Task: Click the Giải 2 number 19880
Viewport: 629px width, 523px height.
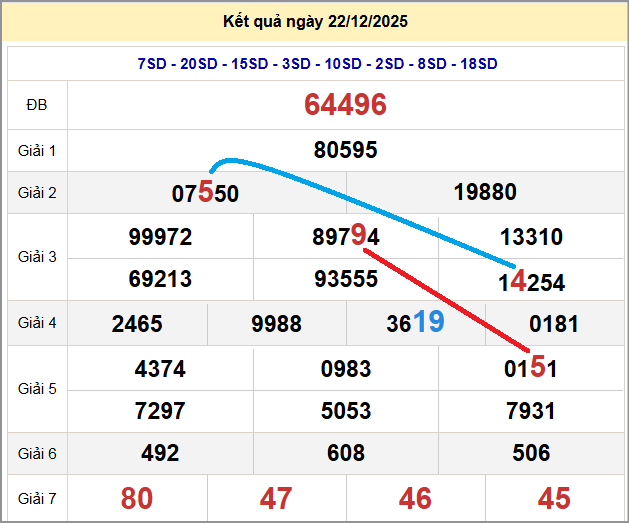Action: (x=485, y=192)
